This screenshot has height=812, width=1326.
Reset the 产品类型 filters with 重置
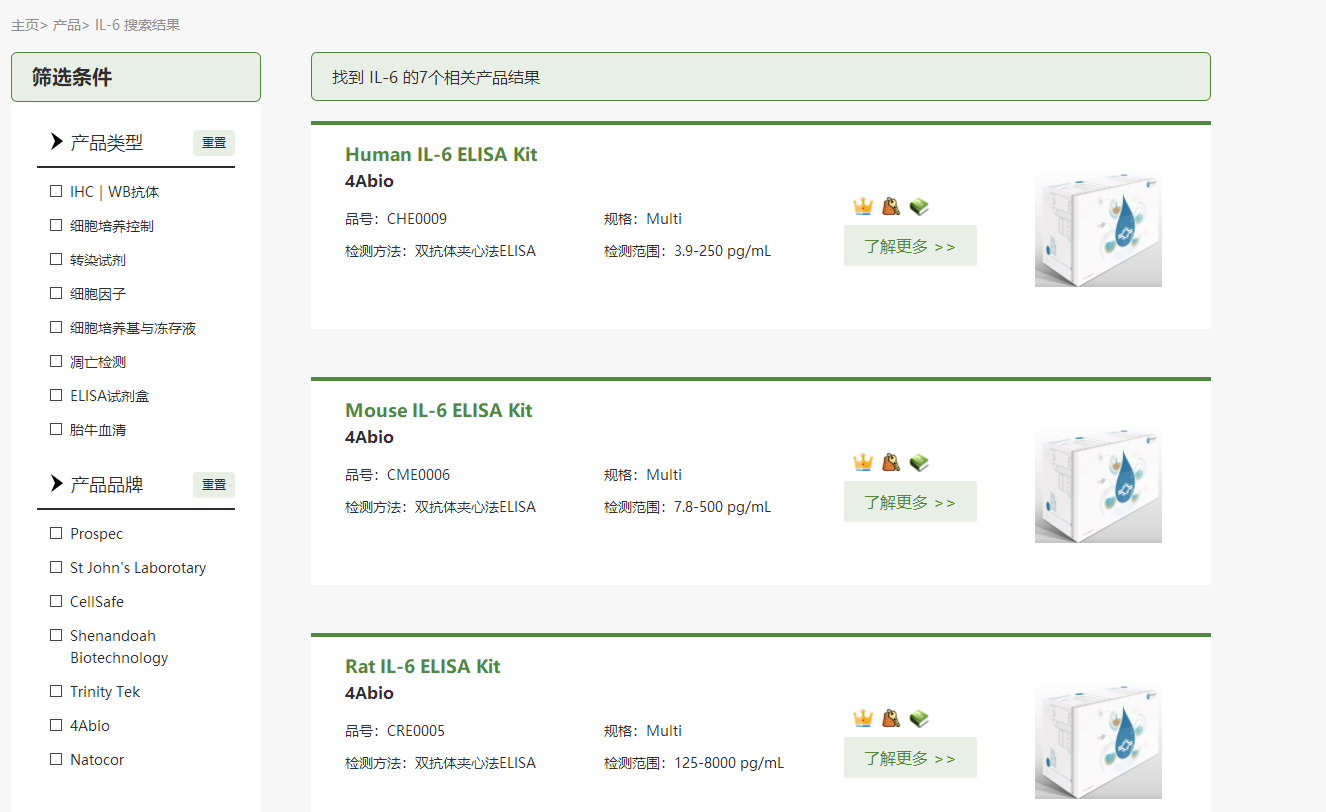[x=214, y=143]
